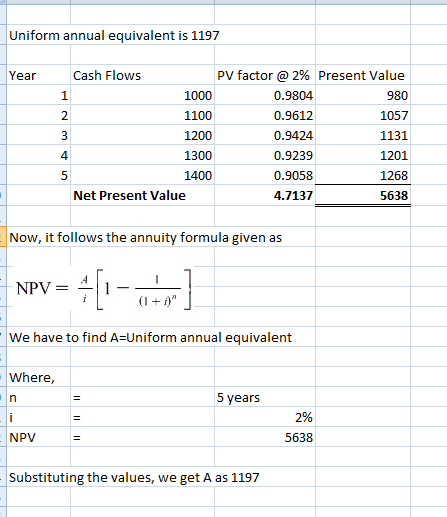The image size is (447, 517).
Task: Select PV factor 0.9058
Action: 293,176
